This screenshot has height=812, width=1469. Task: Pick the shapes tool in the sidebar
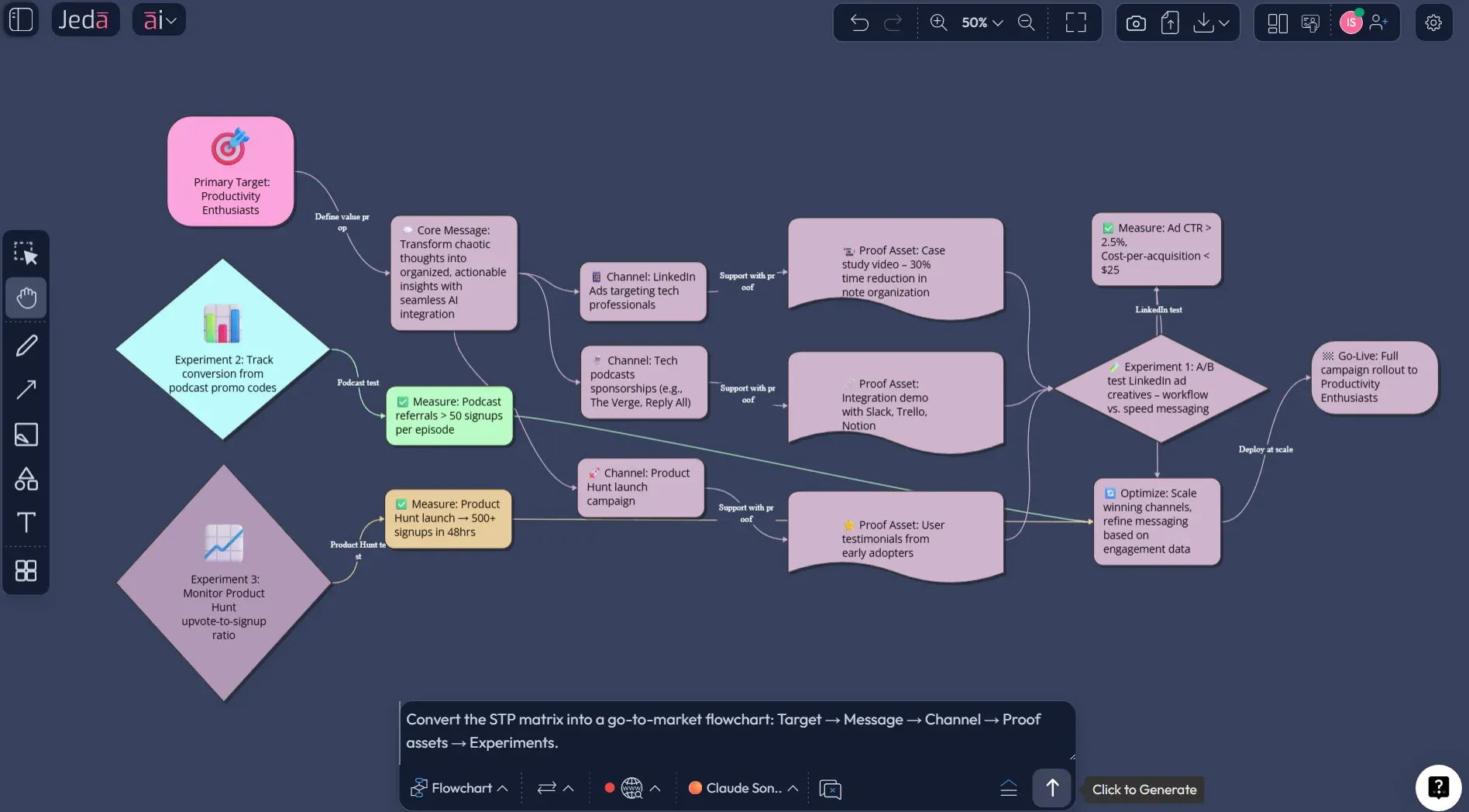tap(26, 478)
